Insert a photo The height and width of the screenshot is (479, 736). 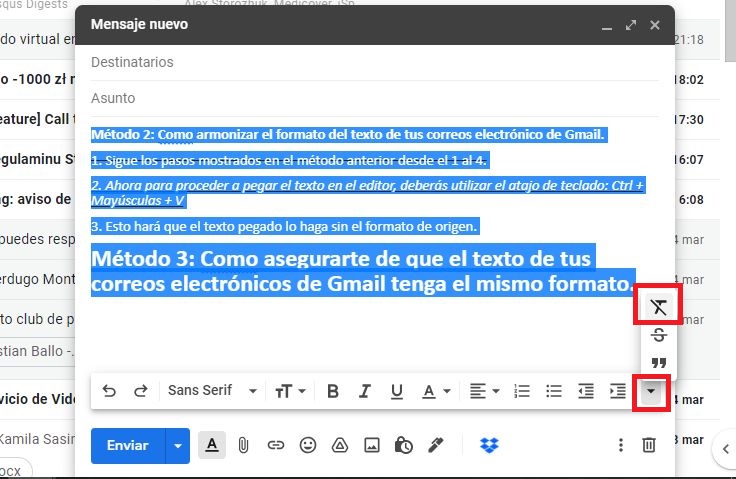372,445
